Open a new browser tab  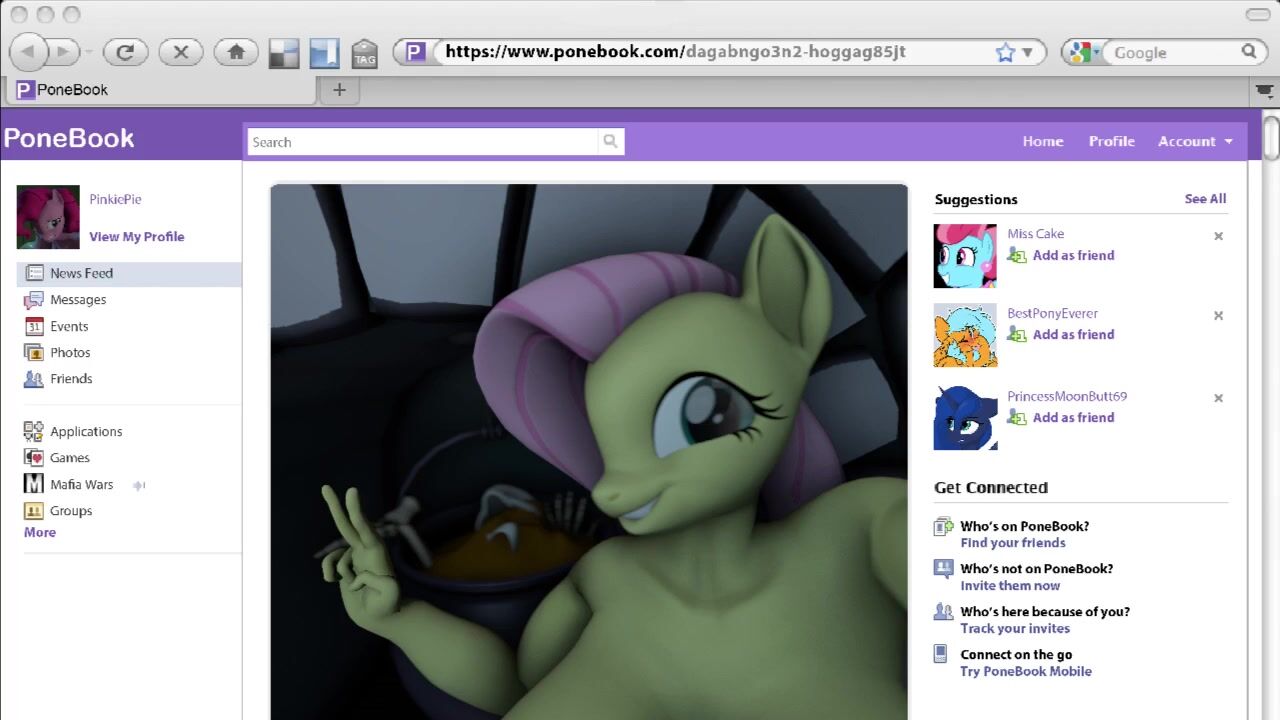pos(339,90)
